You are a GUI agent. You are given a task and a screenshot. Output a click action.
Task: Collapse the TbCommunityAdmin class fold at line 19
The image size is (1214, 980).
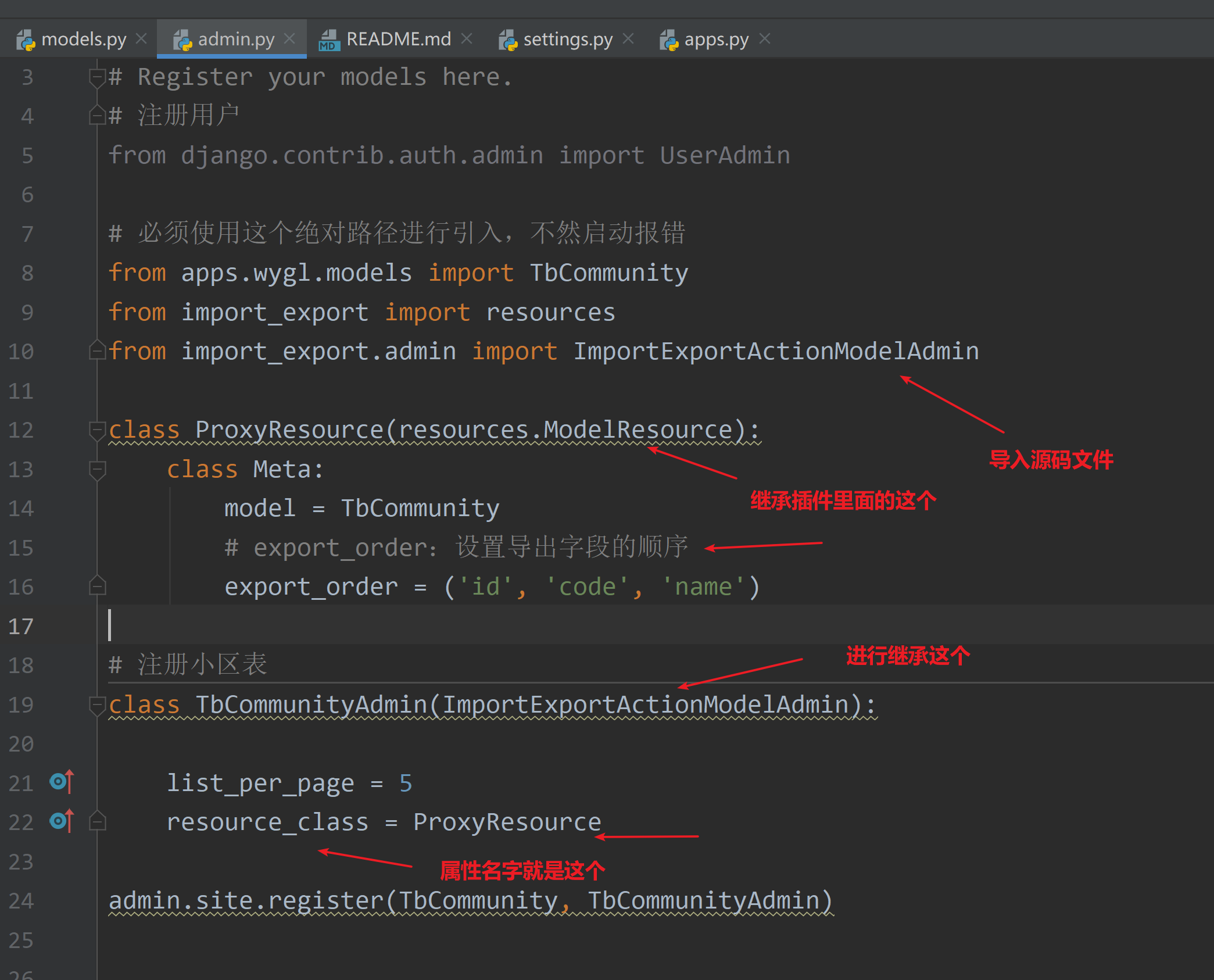pos(97,705)
